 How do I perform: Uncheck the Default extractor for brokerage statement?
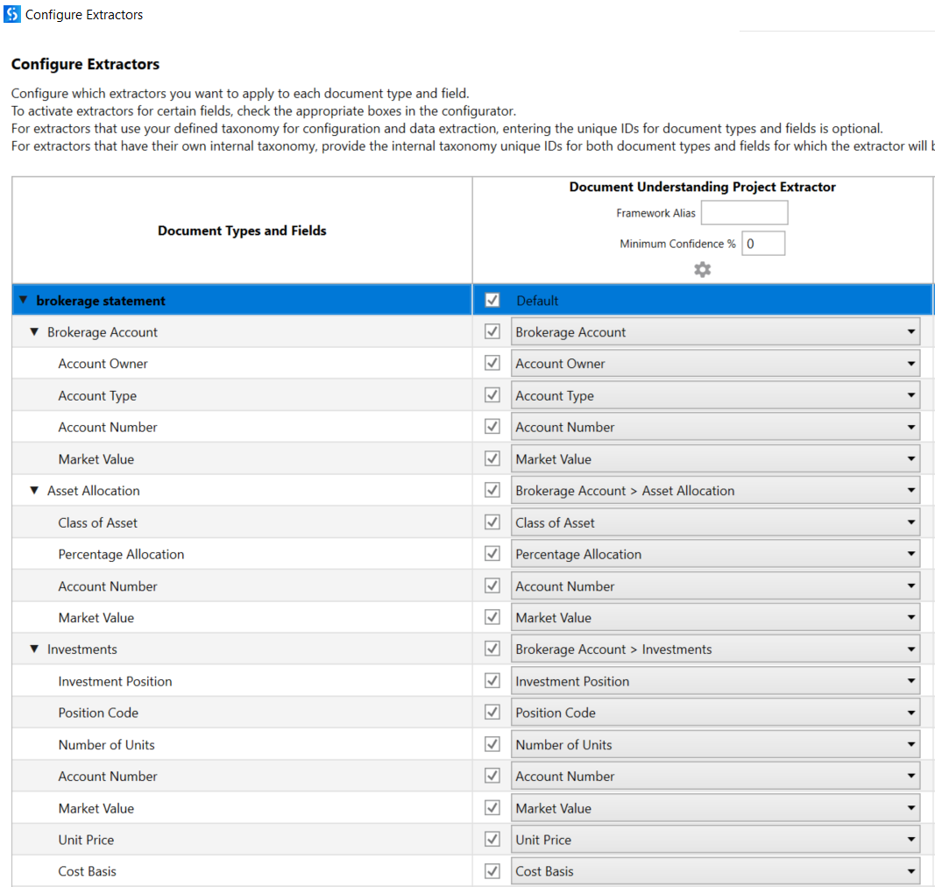[490, 299]
